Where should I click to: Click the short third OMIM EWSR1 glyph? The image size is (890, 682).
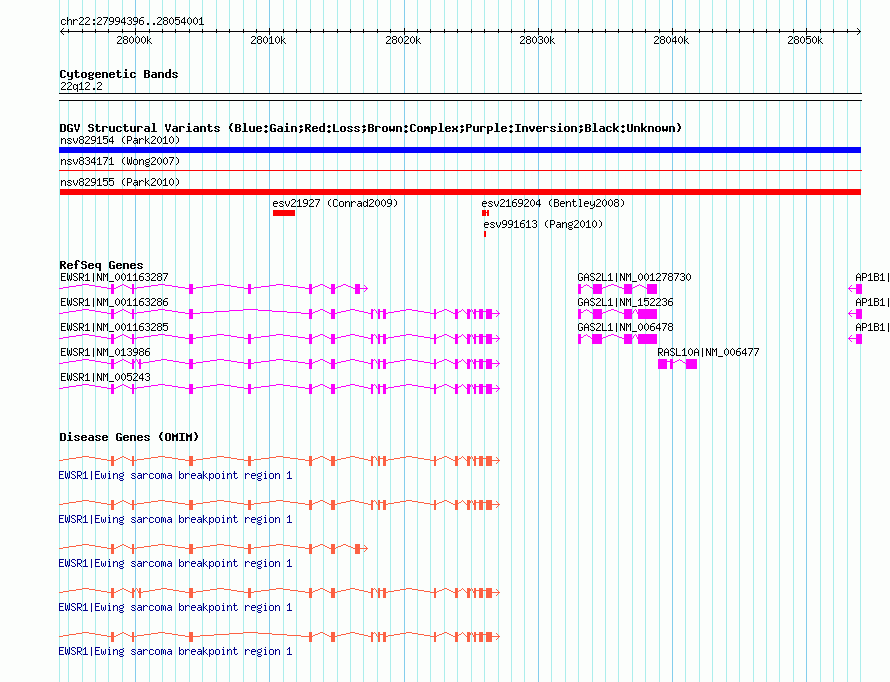point(213,549)
